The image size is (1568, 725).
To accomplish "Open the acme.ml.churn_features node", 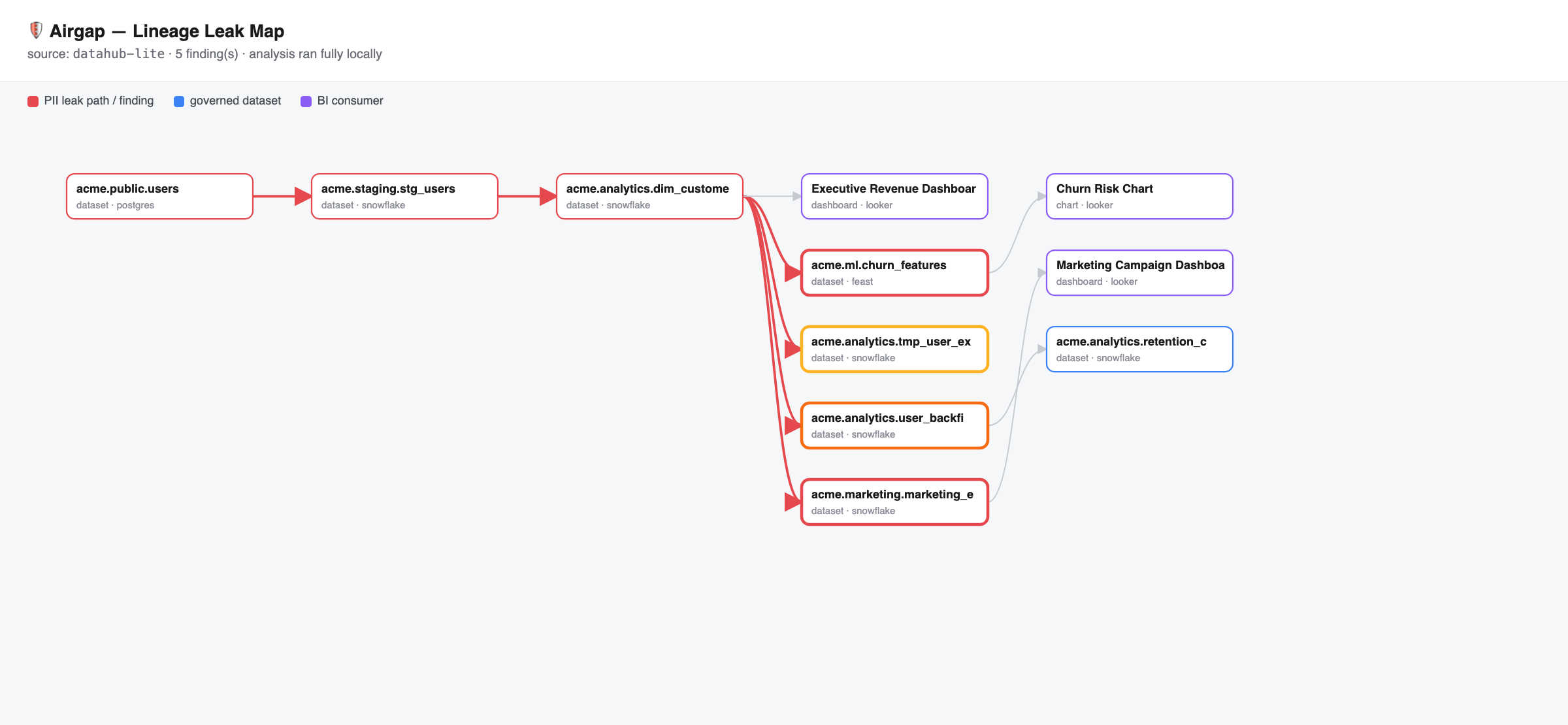I will click(x=894, y=272).
